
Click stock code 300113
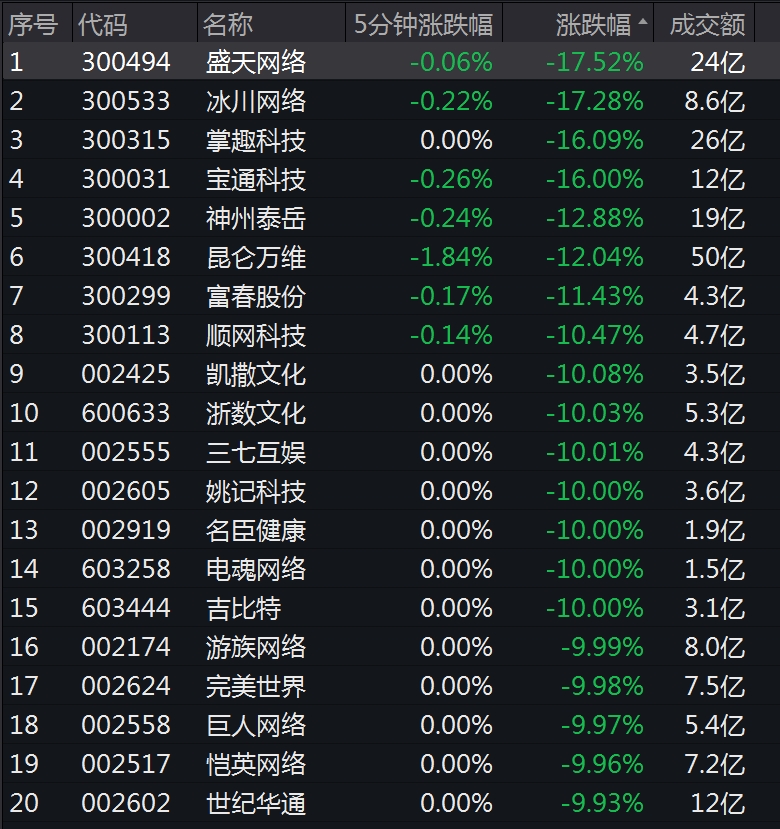tap(126, 335)
